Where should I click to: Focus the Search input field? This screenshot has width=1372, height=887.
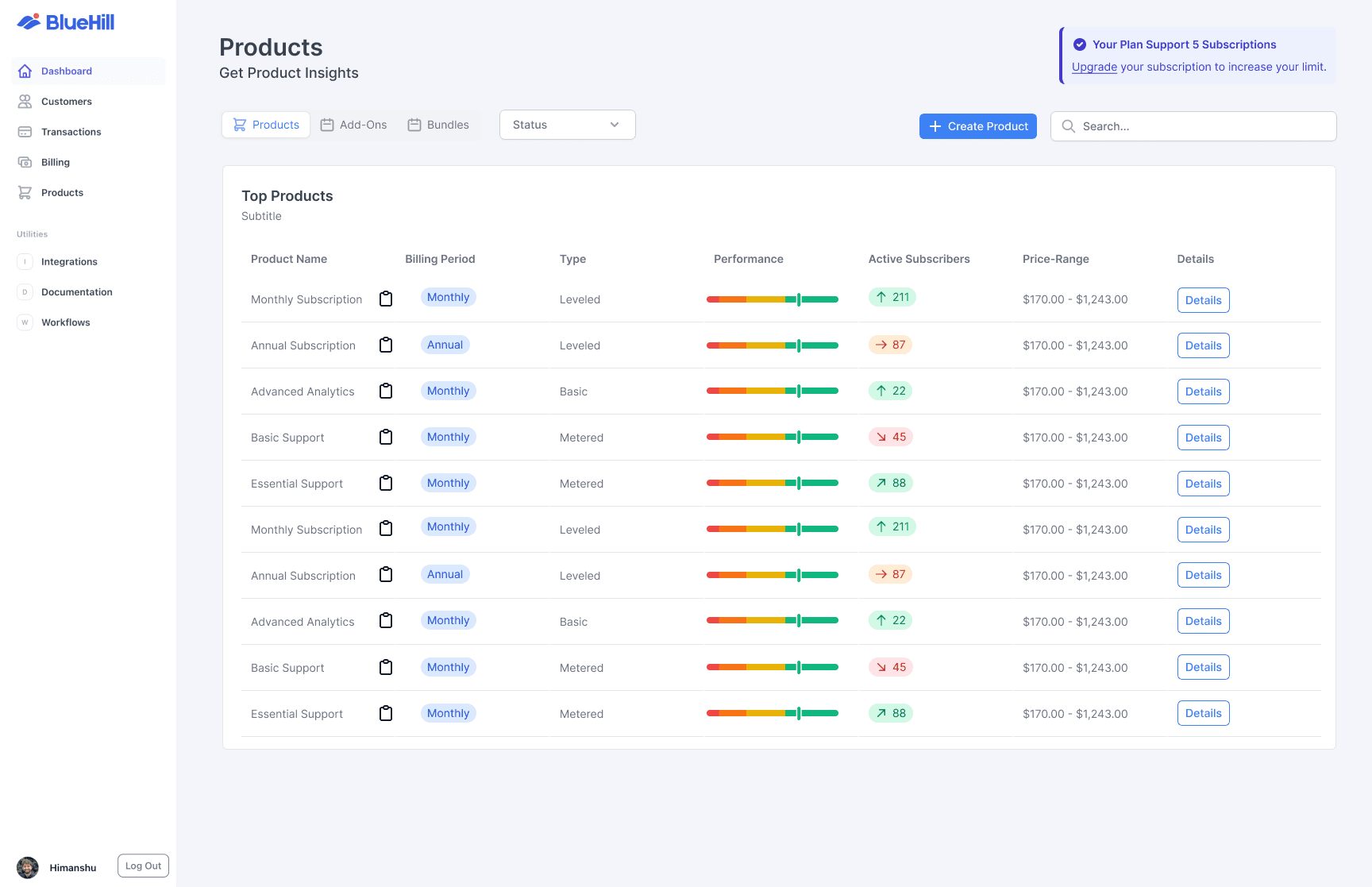(x=1203, y=126)
